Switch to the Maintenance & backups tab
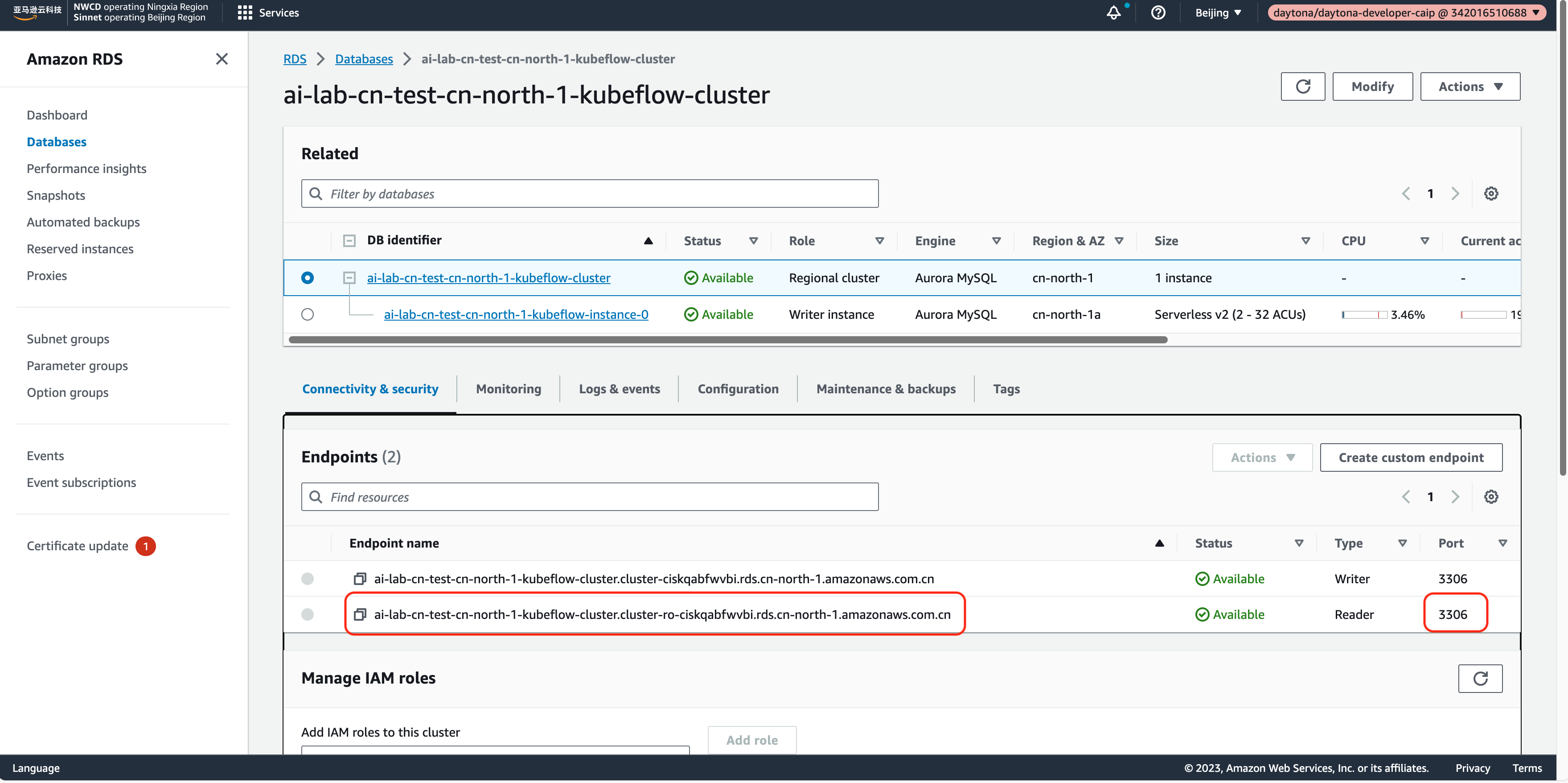Image resolution: width=1568 pixels, height=783 pixels. [886, 388]
